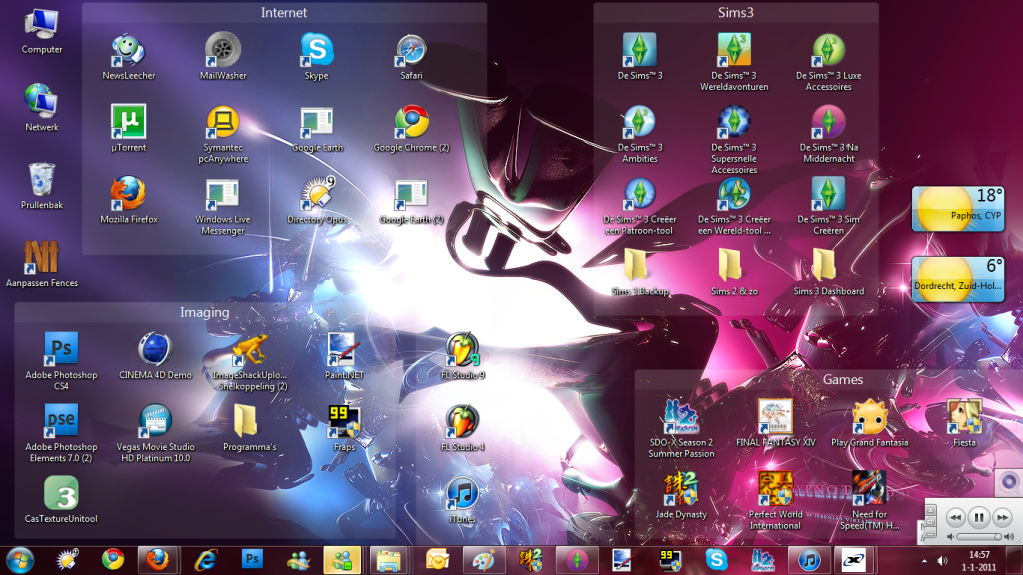Open the Sims 2 & zo folder

[734, 272]
